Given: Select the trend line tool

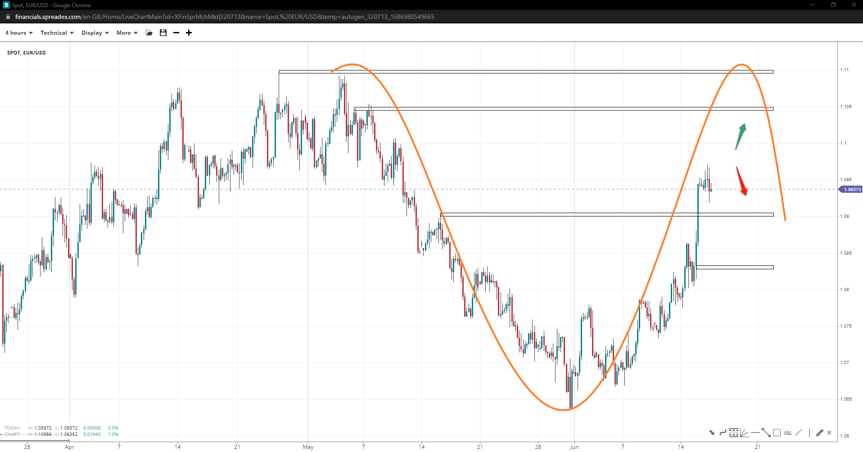Looking at the screenshot, I should pos(766,433).
